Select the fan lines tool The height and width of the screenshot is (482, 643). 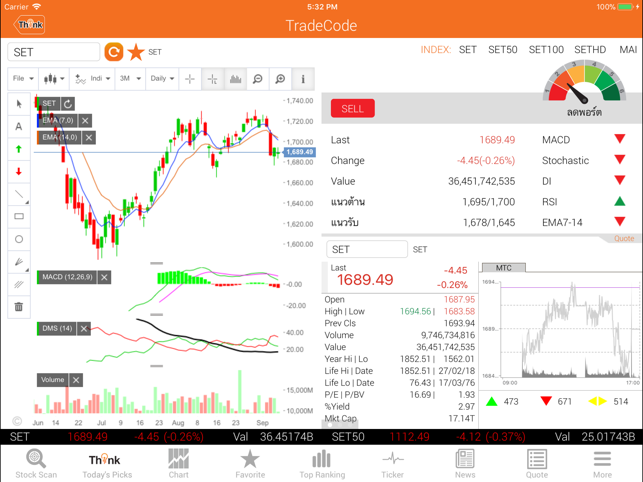coord(19,262)
